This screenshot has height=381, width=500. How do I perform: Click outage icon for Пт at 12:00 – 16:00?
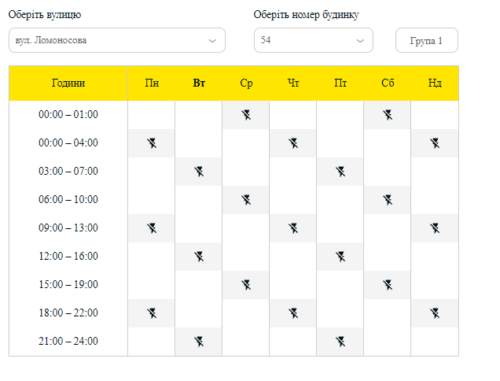click(x=341, y=257)
